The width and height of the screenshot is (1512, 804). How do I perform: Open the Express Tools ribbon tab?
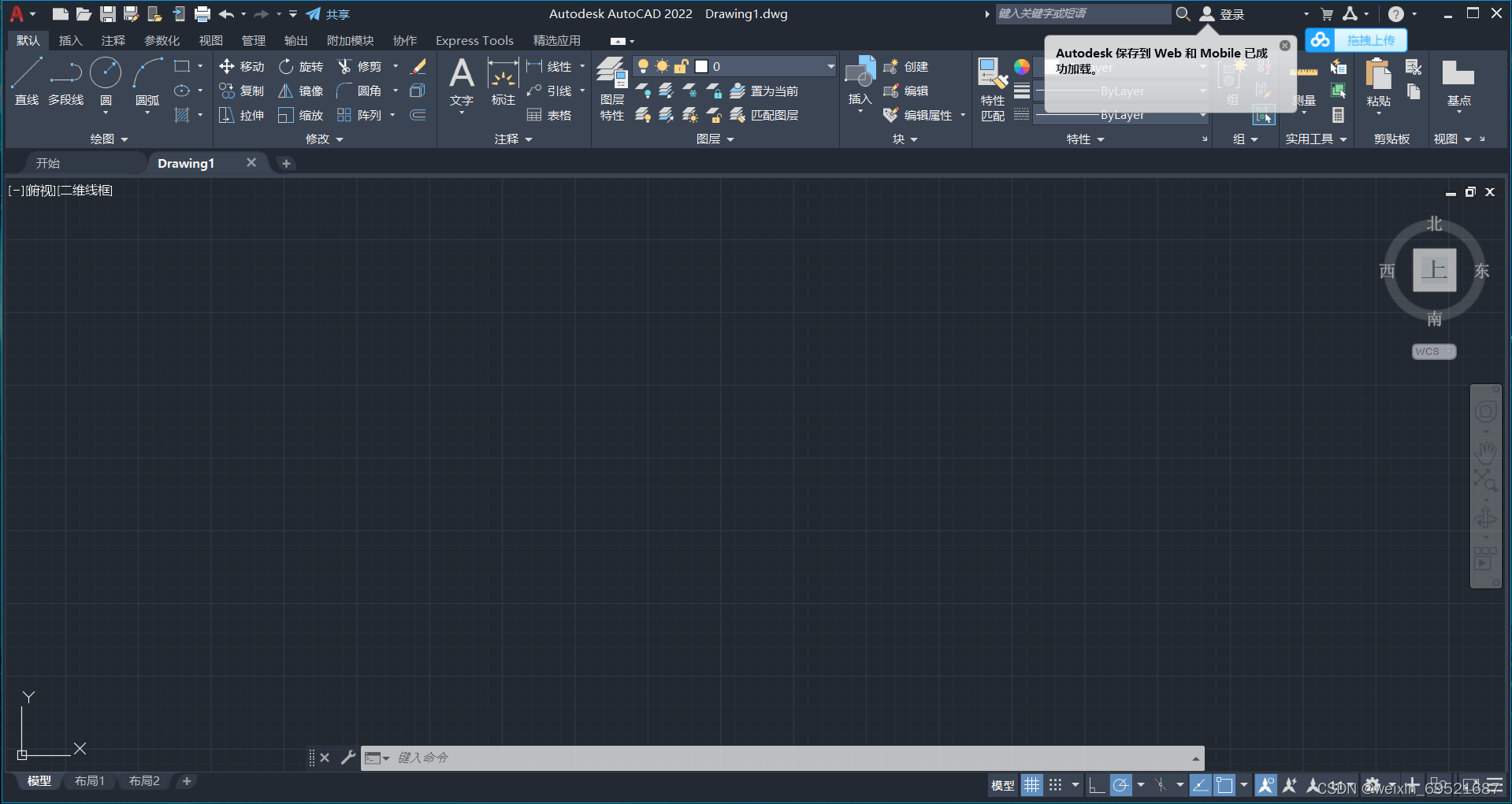(x=474, y=41)
